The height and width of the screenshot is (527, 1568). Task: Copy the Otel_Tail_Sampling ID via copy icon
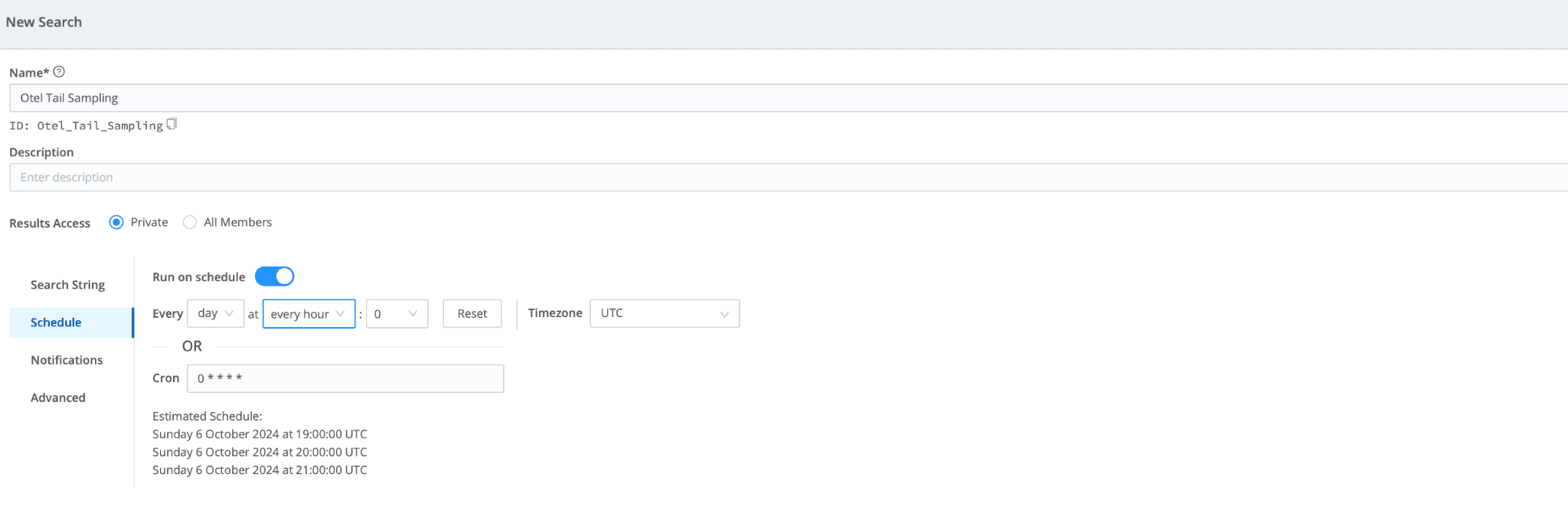171,124
